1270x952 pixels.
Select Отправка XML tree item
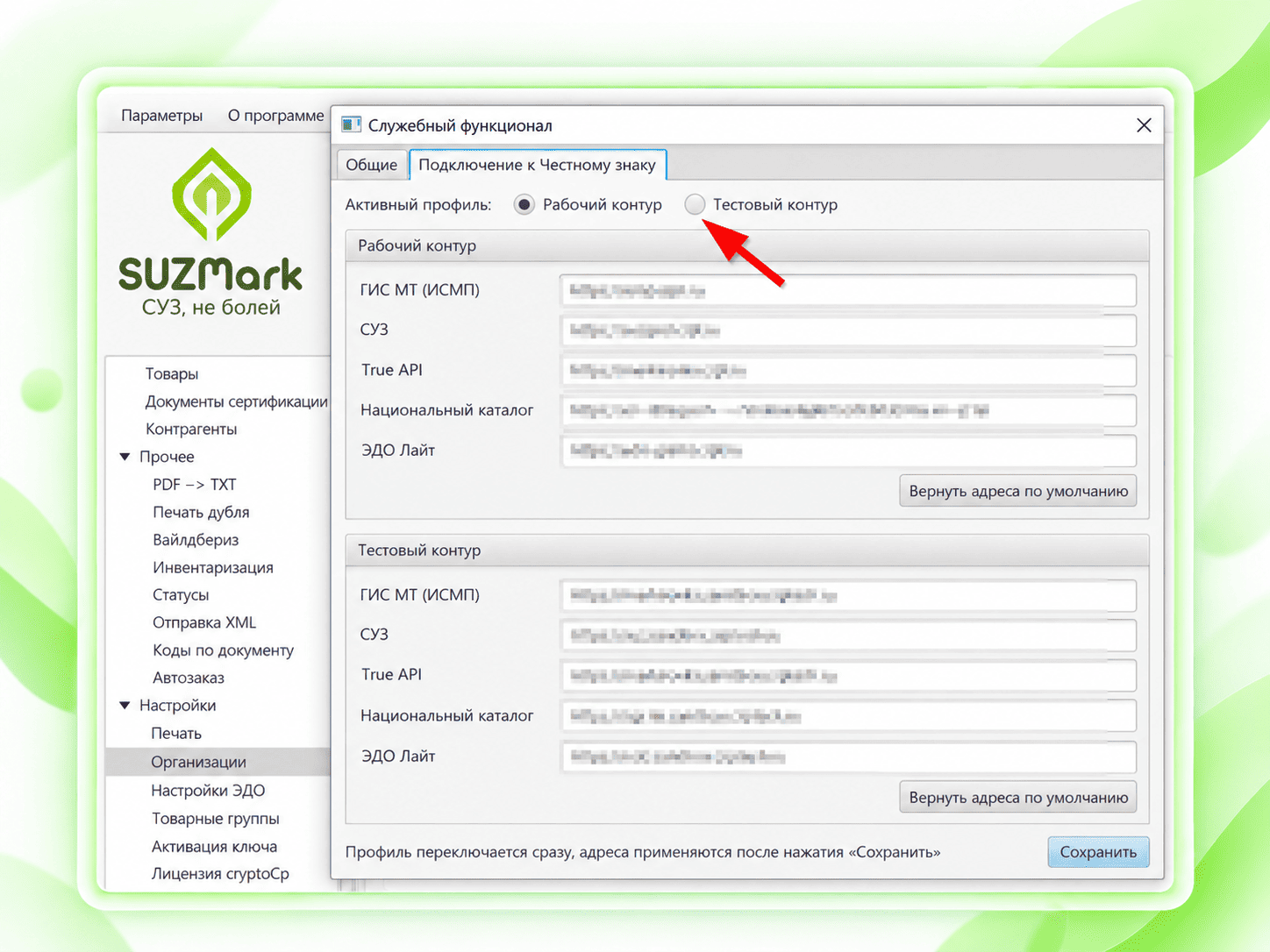[x=204, y=622]
